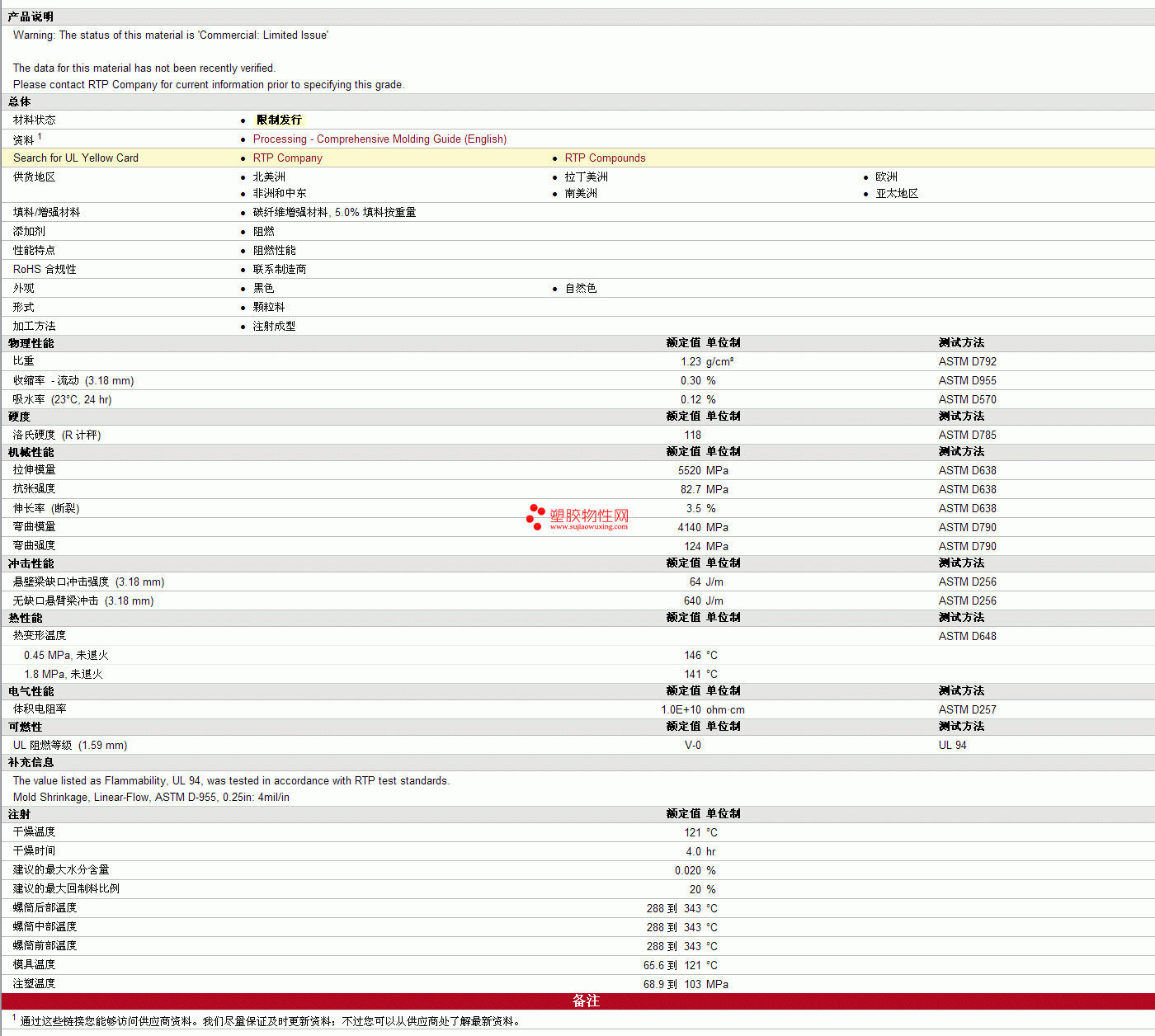The image size is (1155, 1036).
Task: Select the 1.0E+10 volume resistivity value
Action: [681, 710]
